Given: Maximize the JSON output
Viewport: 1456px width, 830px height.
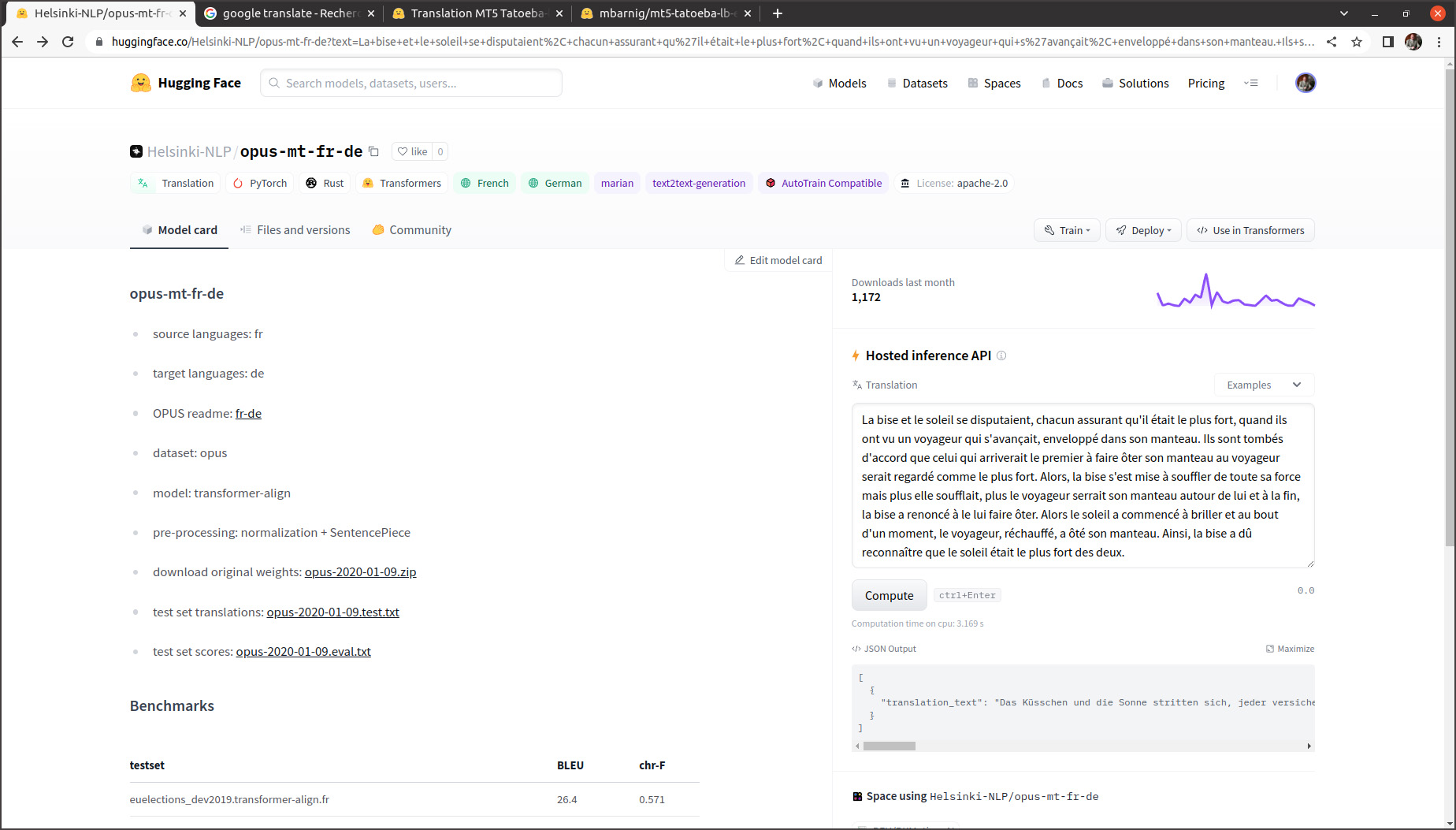Looking at the screenshot, I should 1290,649.
